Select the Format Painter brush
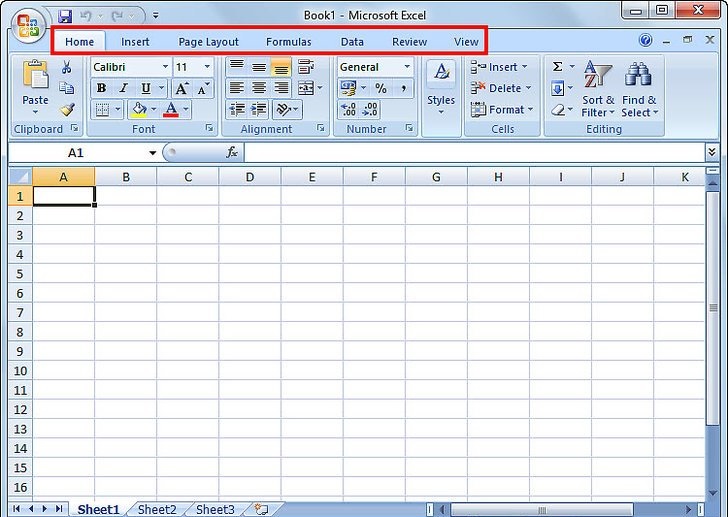 67,110
